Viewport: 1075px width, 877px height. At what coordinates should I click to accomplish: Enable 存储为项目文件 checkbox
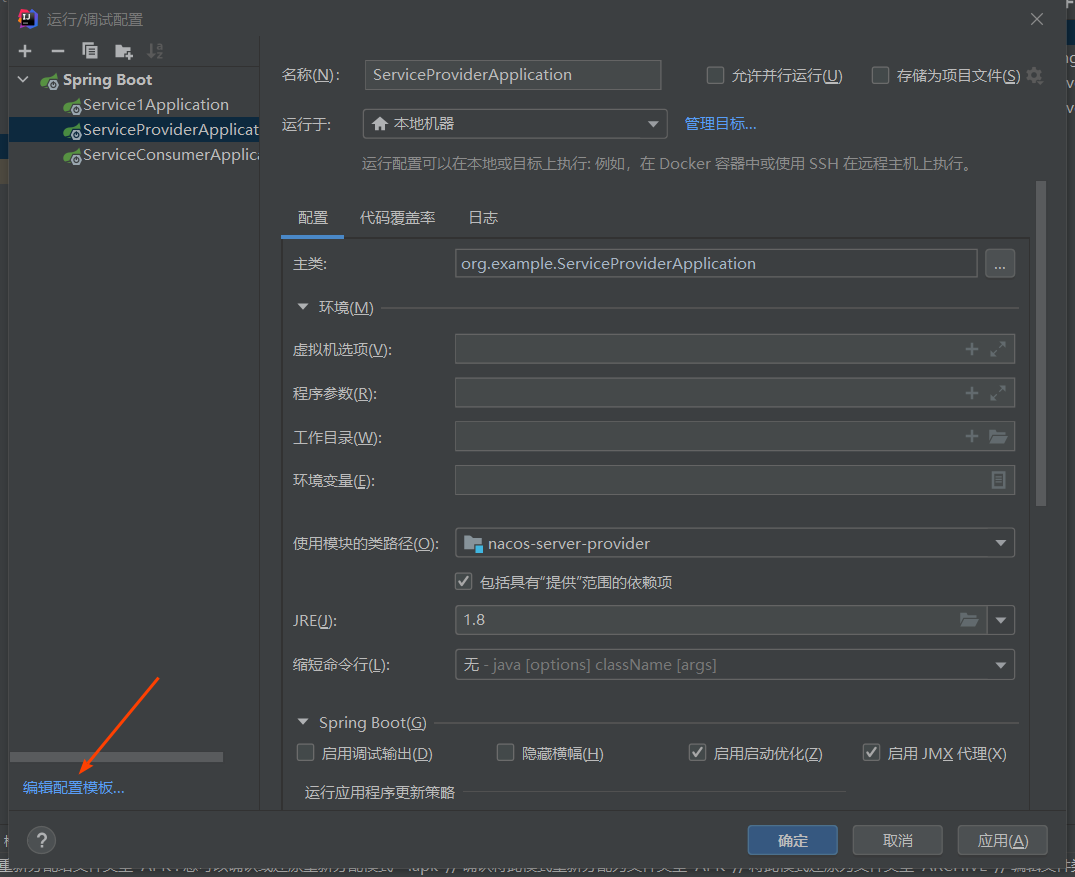pyautogui.click(x=880, y=75)
